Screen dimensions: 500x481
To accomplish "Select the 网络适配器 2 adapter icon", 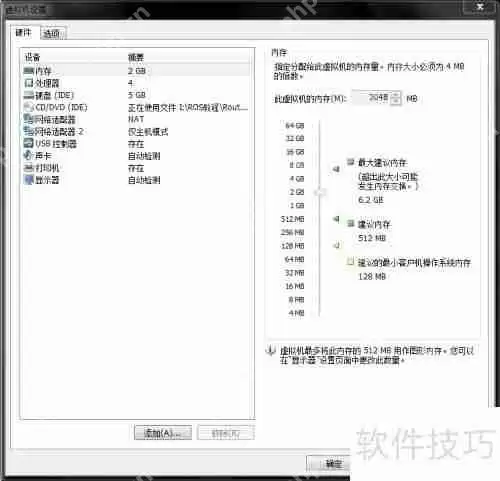I will [x=29, y=131].
